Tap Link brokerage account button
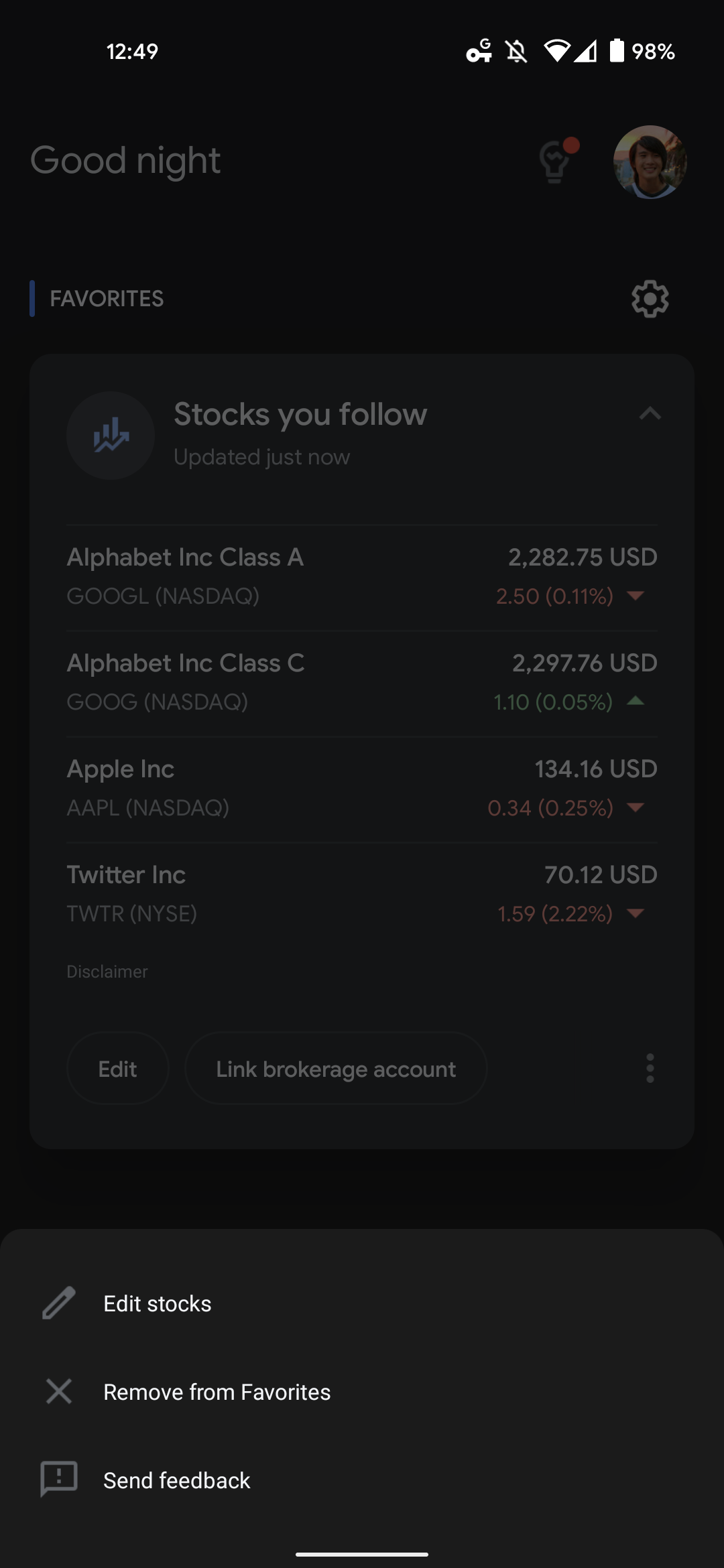Image resolution: width=724 pixels, height=1568 pixels. coord(335,1069)
